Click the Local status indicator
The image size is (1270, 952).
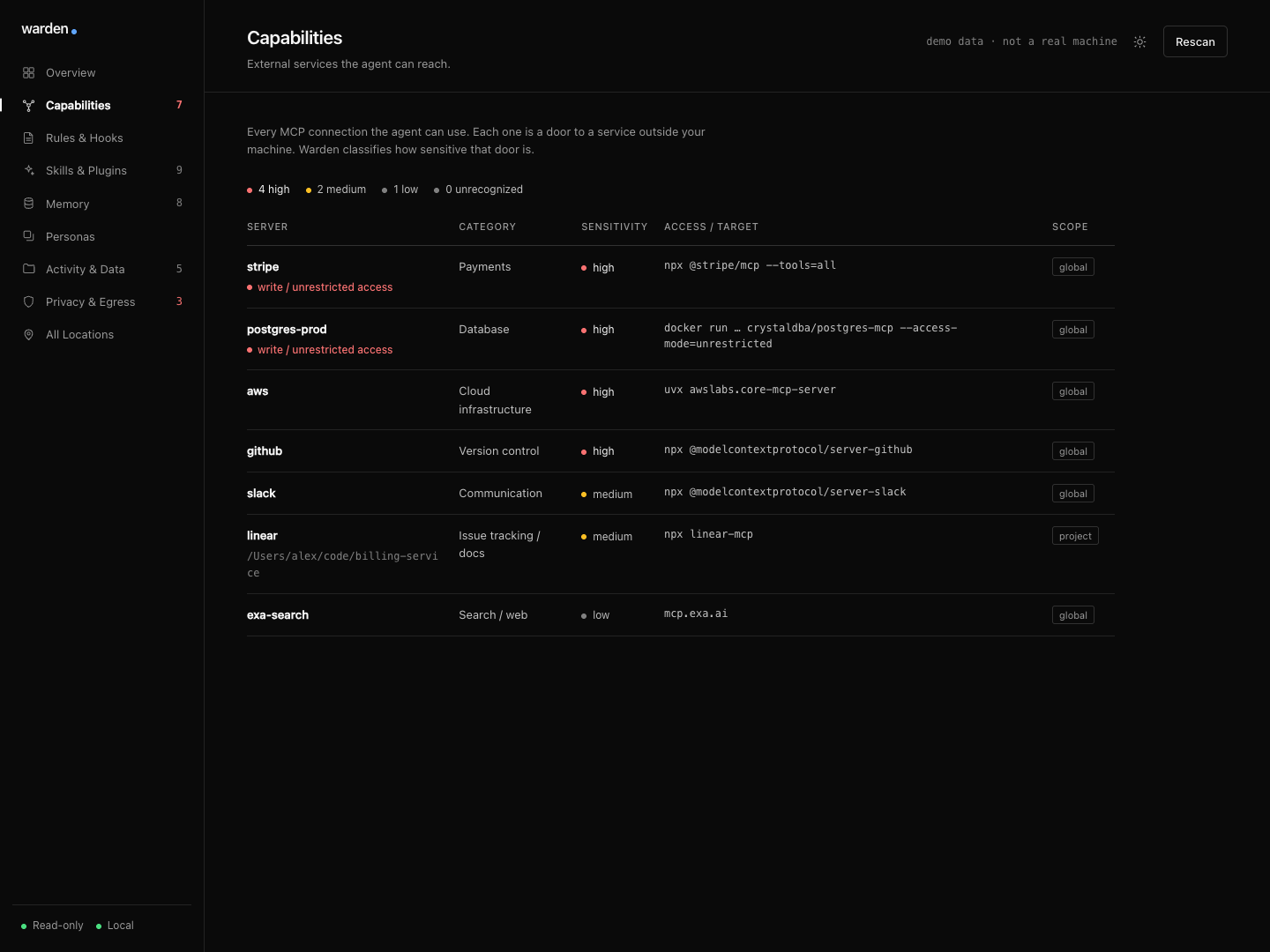[x=115, y=926]
